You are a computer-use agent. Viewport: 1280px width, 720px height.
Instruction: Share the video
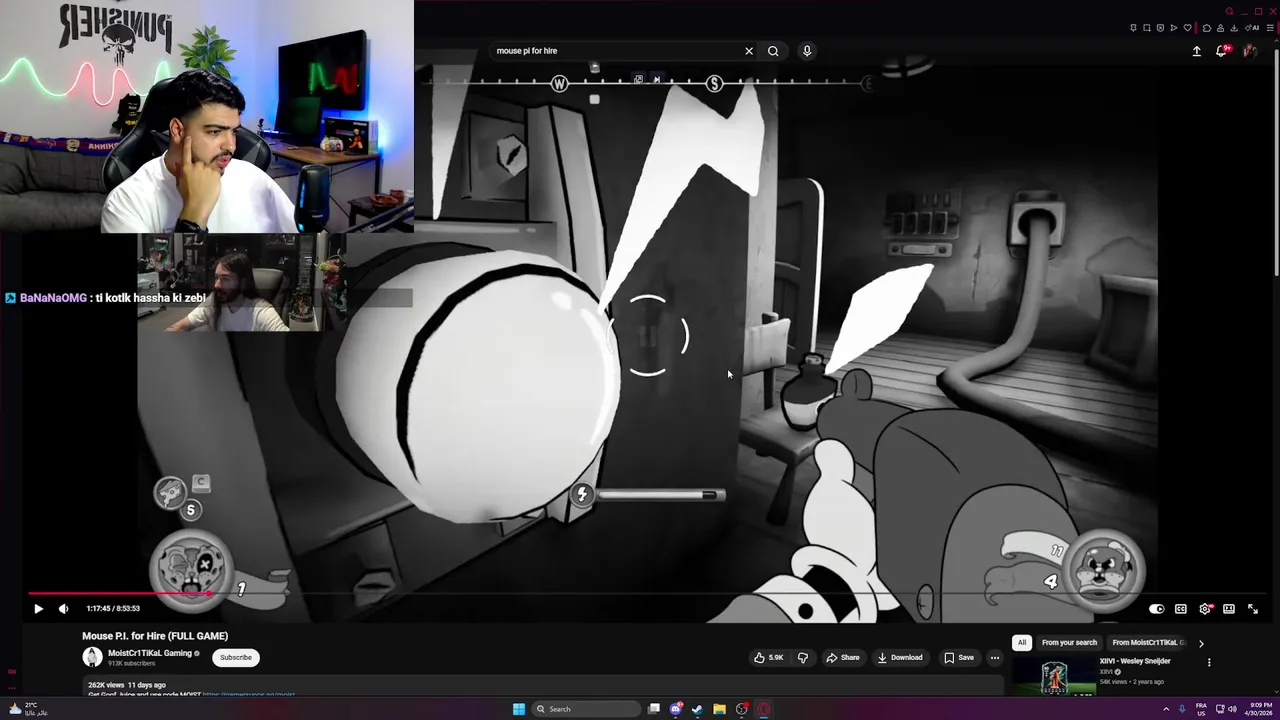pyautogui.click(x=842, y=657)
